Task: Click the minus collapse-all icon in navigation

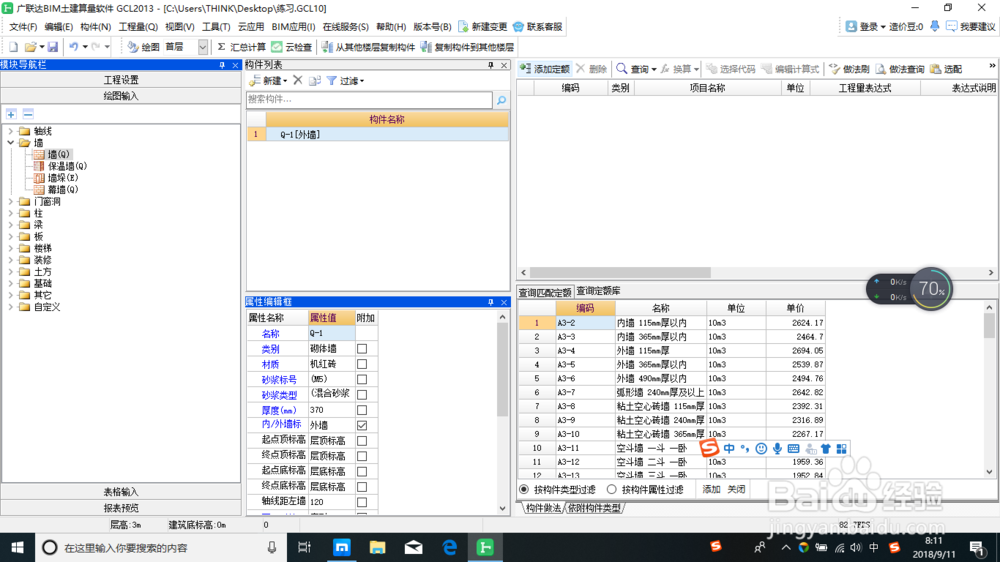Action: (28, 114)
